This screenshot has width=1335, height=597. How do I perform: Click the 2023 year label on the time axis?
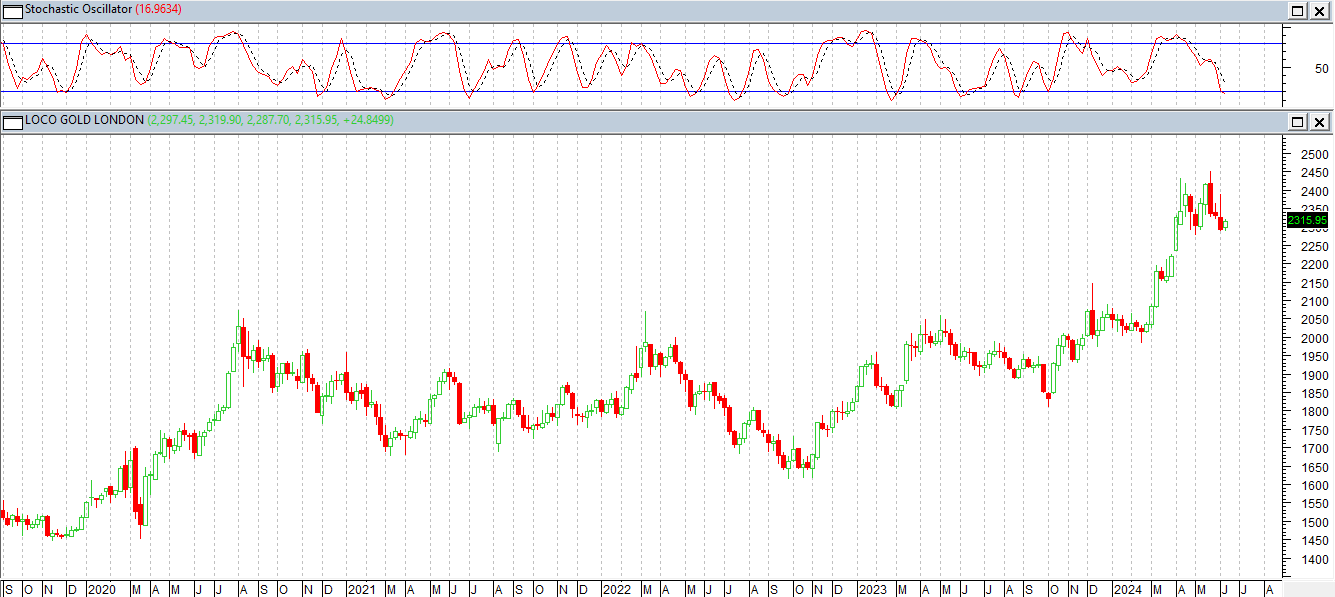(873, 589)
